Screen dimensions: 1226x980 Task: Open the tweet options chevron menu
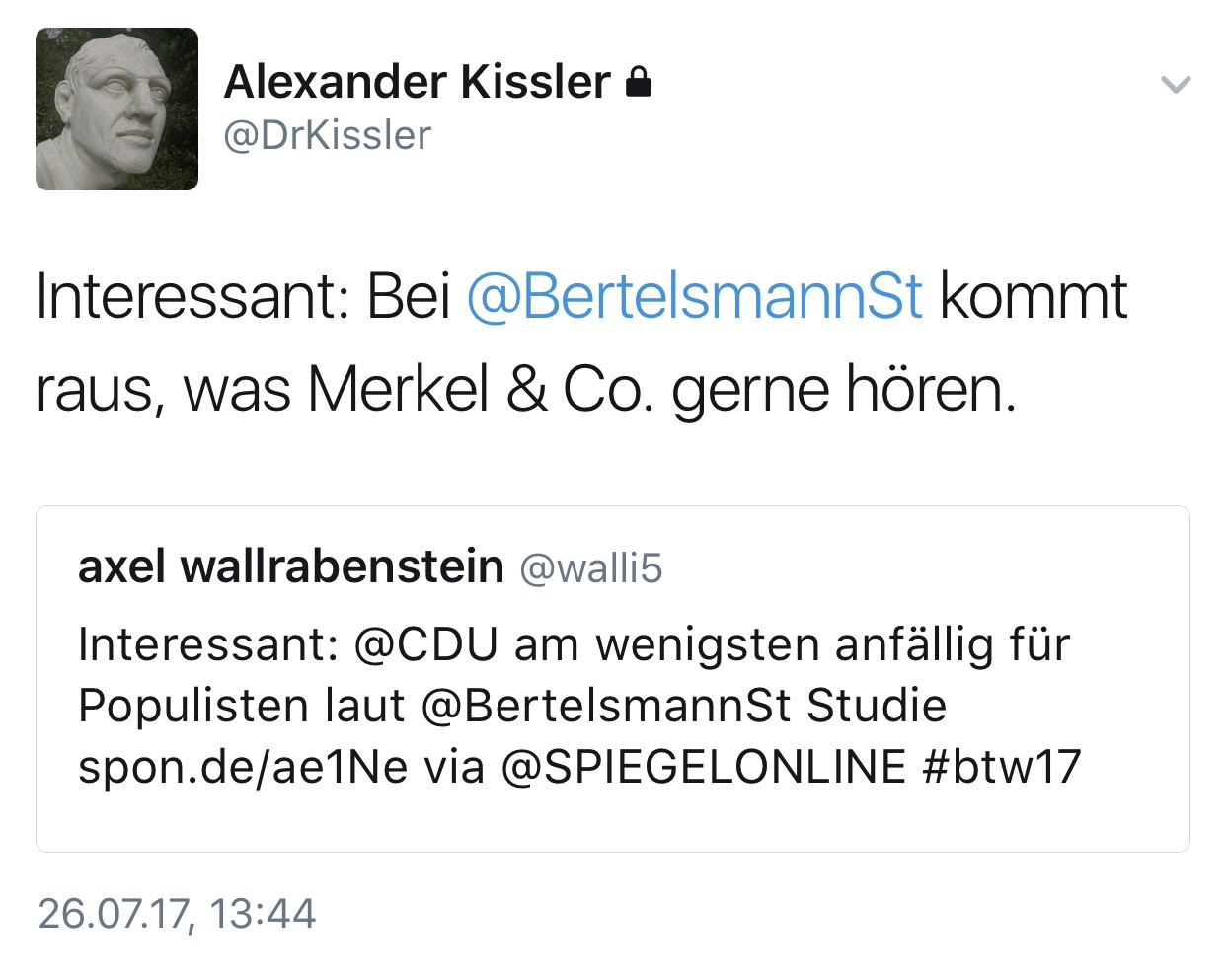tap(1176, 84)
